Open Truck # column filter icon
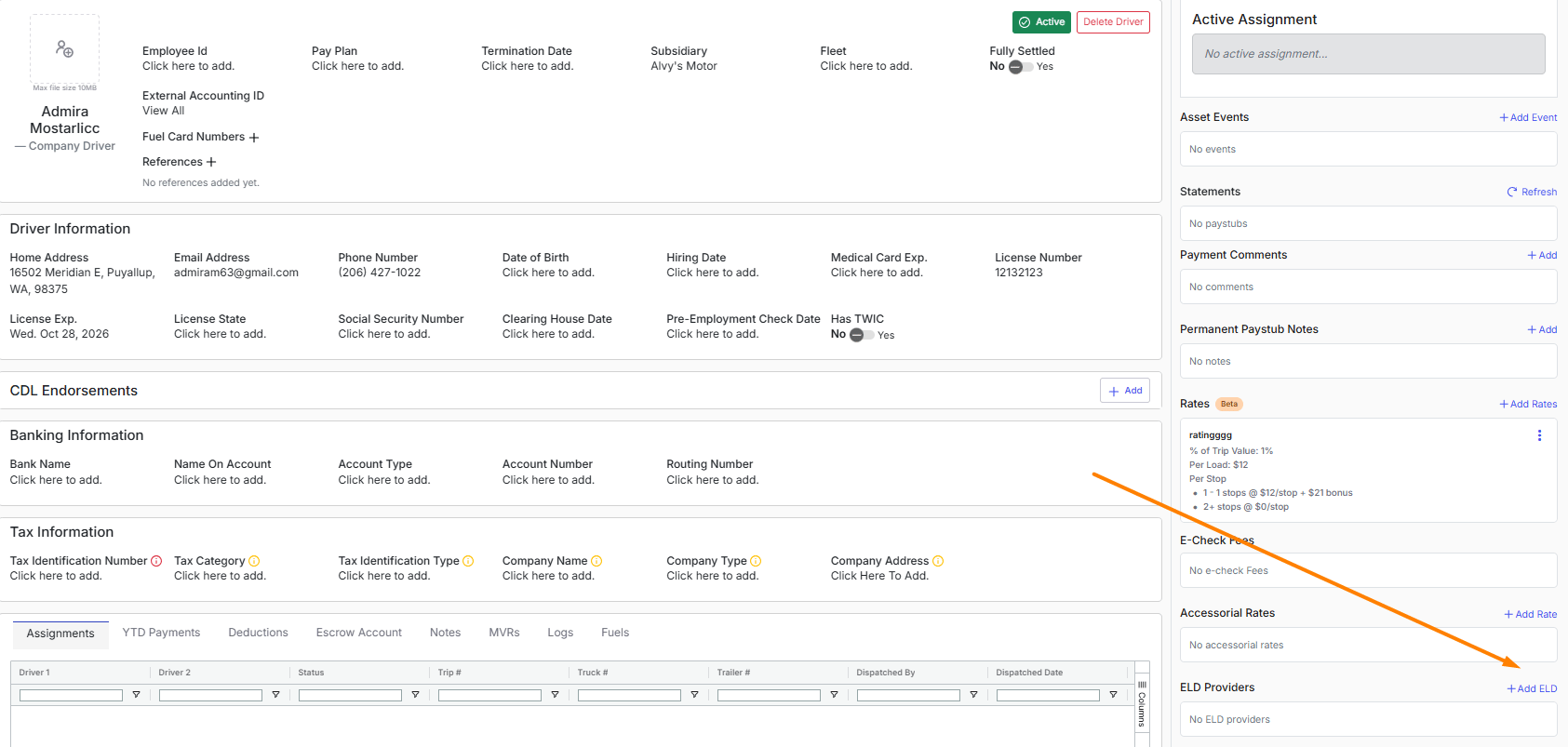Screen dimensions: 1568x747 (x=694, y=695)
